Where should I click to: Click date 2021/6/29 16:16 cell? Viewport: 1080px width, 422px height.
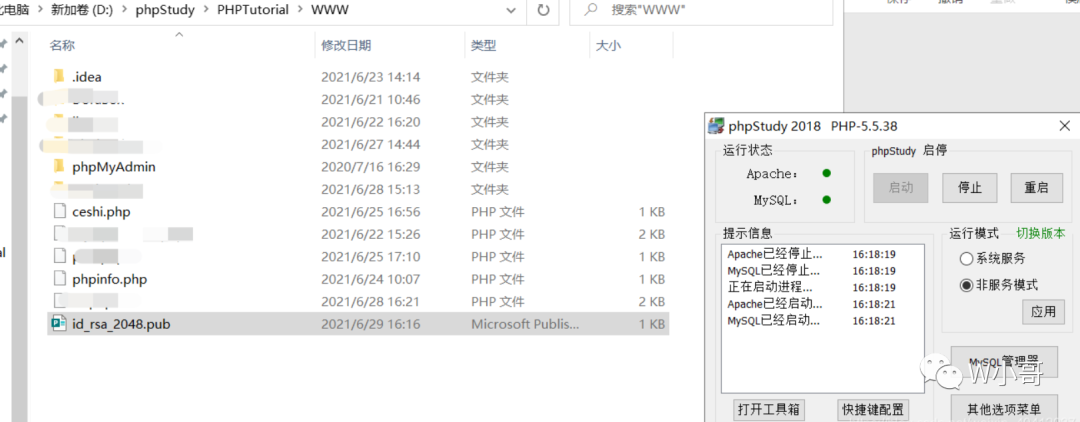pos(371,324)
